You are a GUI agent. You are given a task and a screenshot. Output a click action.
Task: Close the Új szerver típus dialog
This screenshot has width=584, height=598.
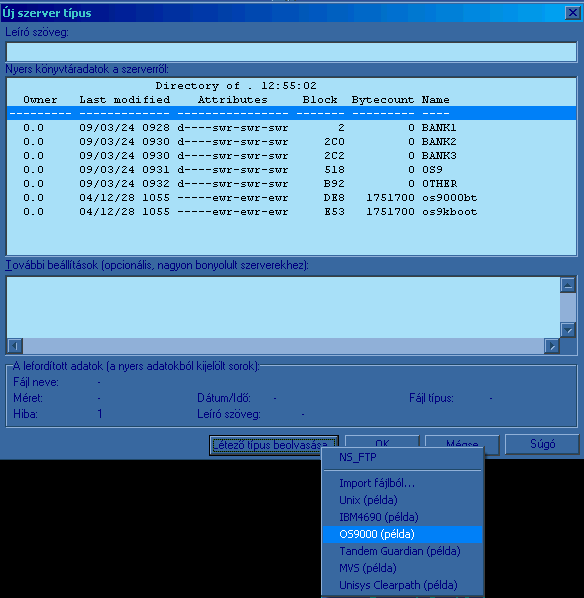pyautogui.click(x=572, y=13)
